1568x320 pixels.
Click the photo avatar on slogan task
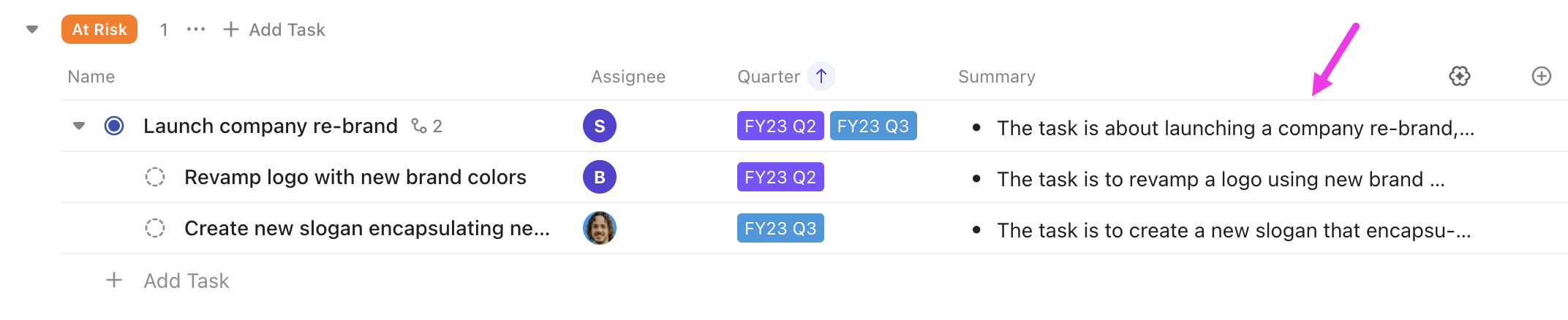click(599, 228)
